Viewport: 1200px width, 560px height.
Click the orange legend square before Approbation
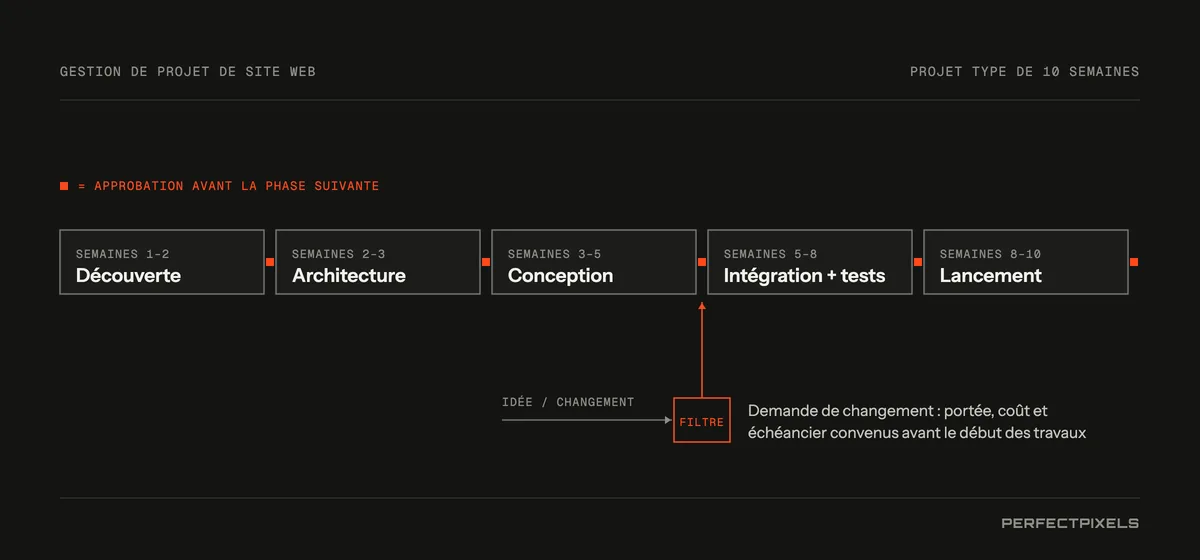[64, 186]
